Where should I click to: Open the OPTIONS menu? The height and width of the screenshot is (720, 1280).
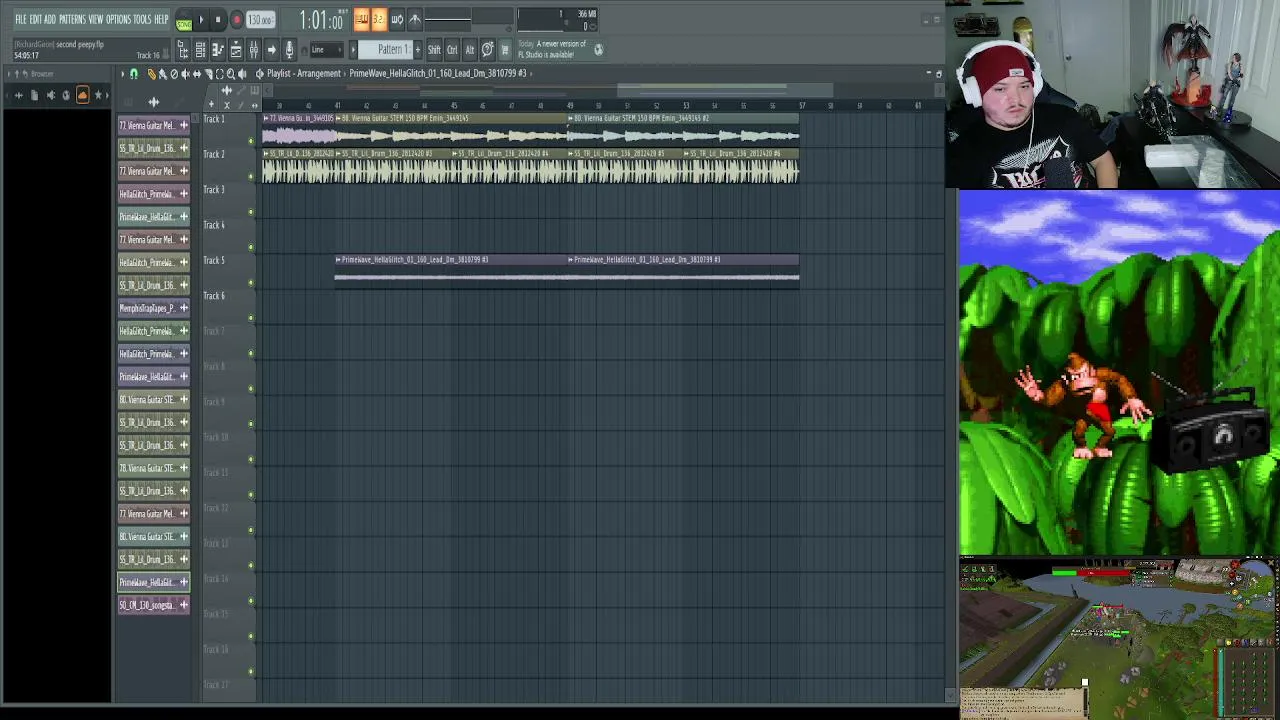point(119,19)
